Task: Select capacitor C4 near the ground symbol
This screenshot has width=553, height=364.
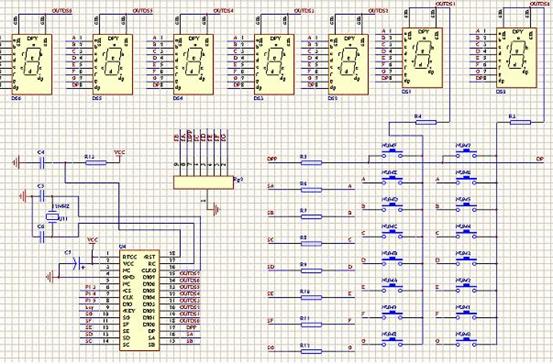Action: point(42,163)
